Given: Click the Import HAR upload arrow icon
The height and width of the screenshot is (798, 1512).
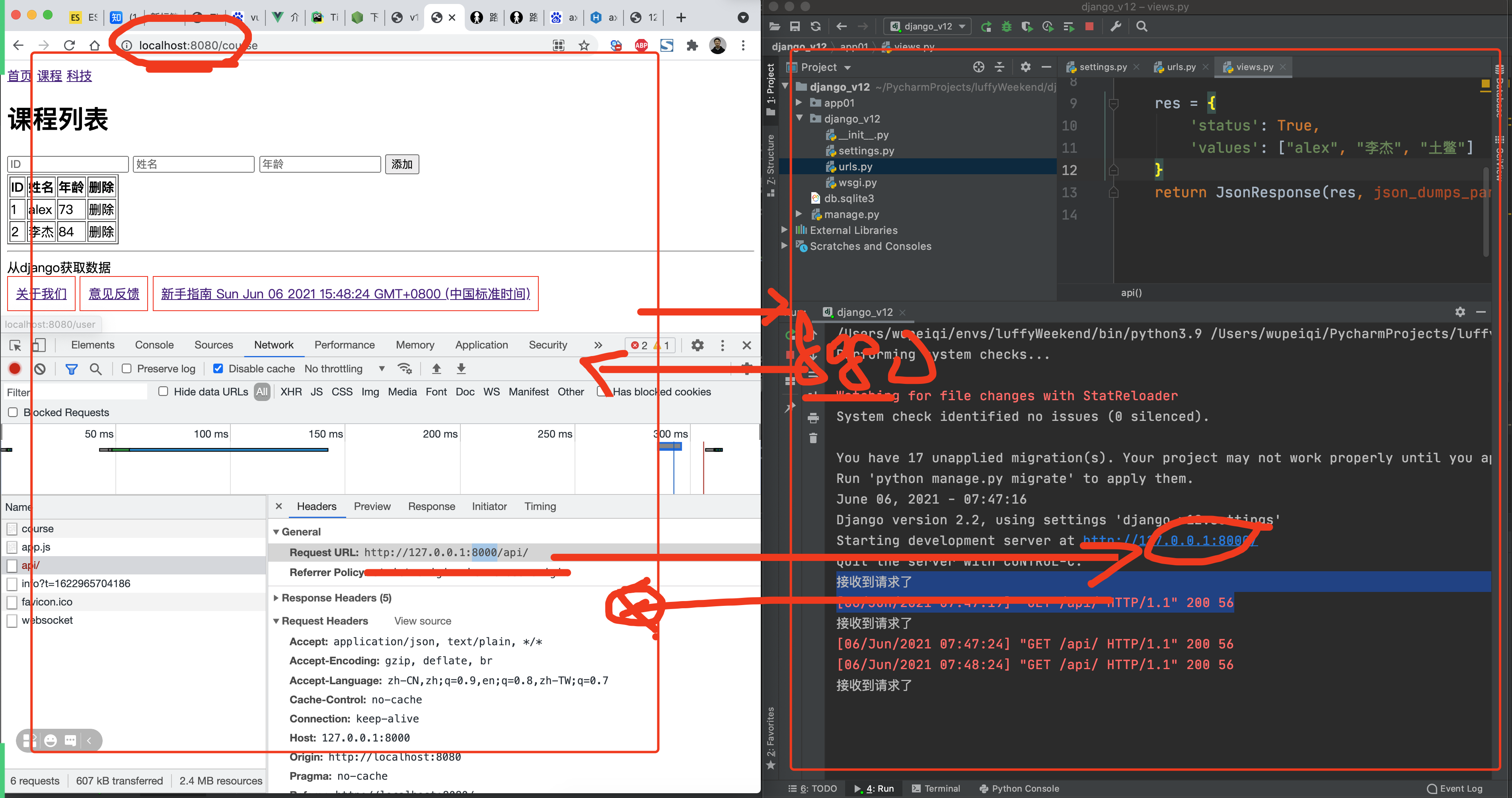Looking at the screenshot, I should click(x=437, y=369).
